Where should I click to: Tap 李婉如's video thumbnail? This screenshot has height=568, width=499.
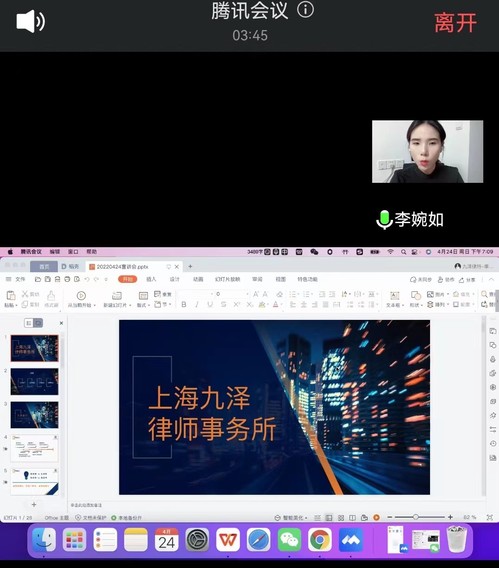coord(427,151)
